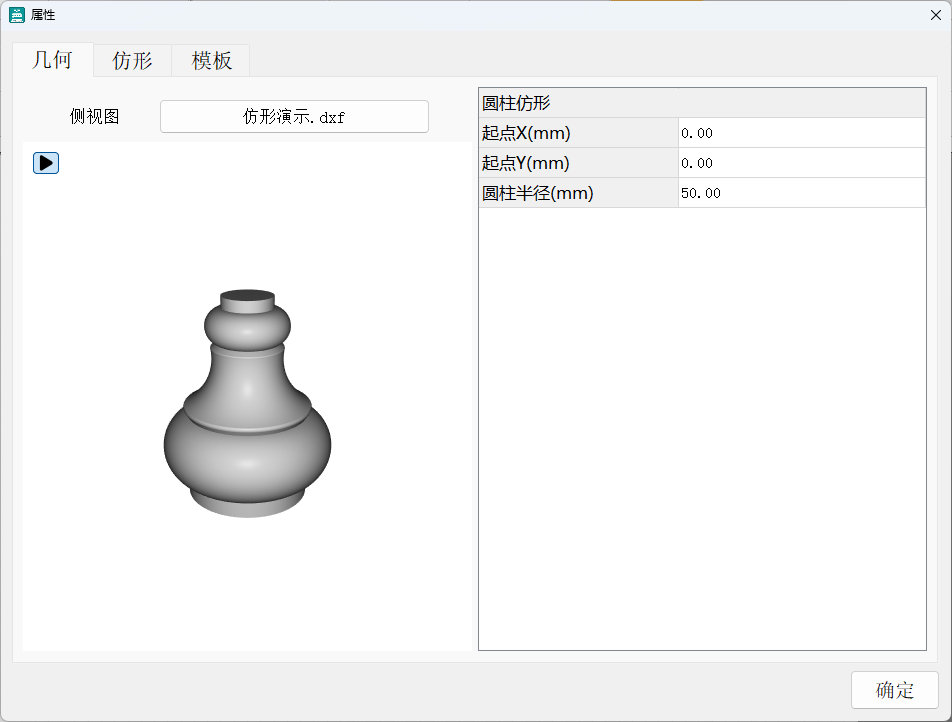Image resolution: width=952 pixels, height=722 pixels.
Task: Select the 模板 tab
Action: click(211, 61)
